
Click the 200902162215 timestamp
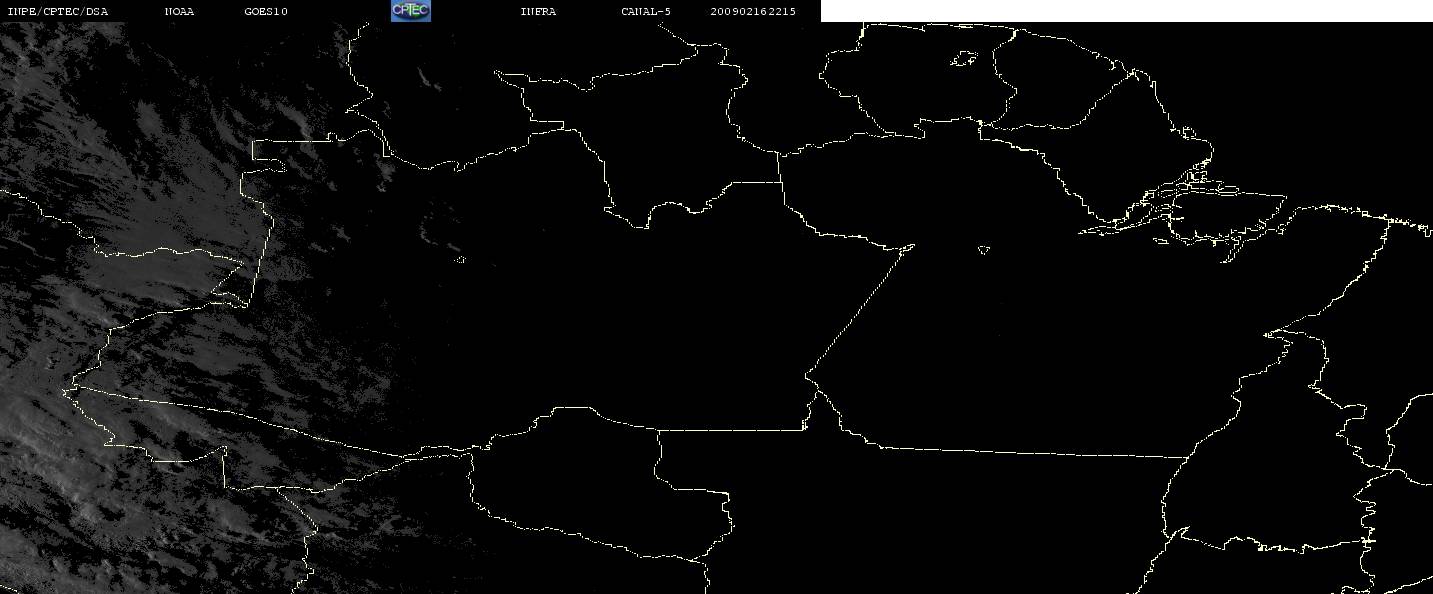(753, 12)
